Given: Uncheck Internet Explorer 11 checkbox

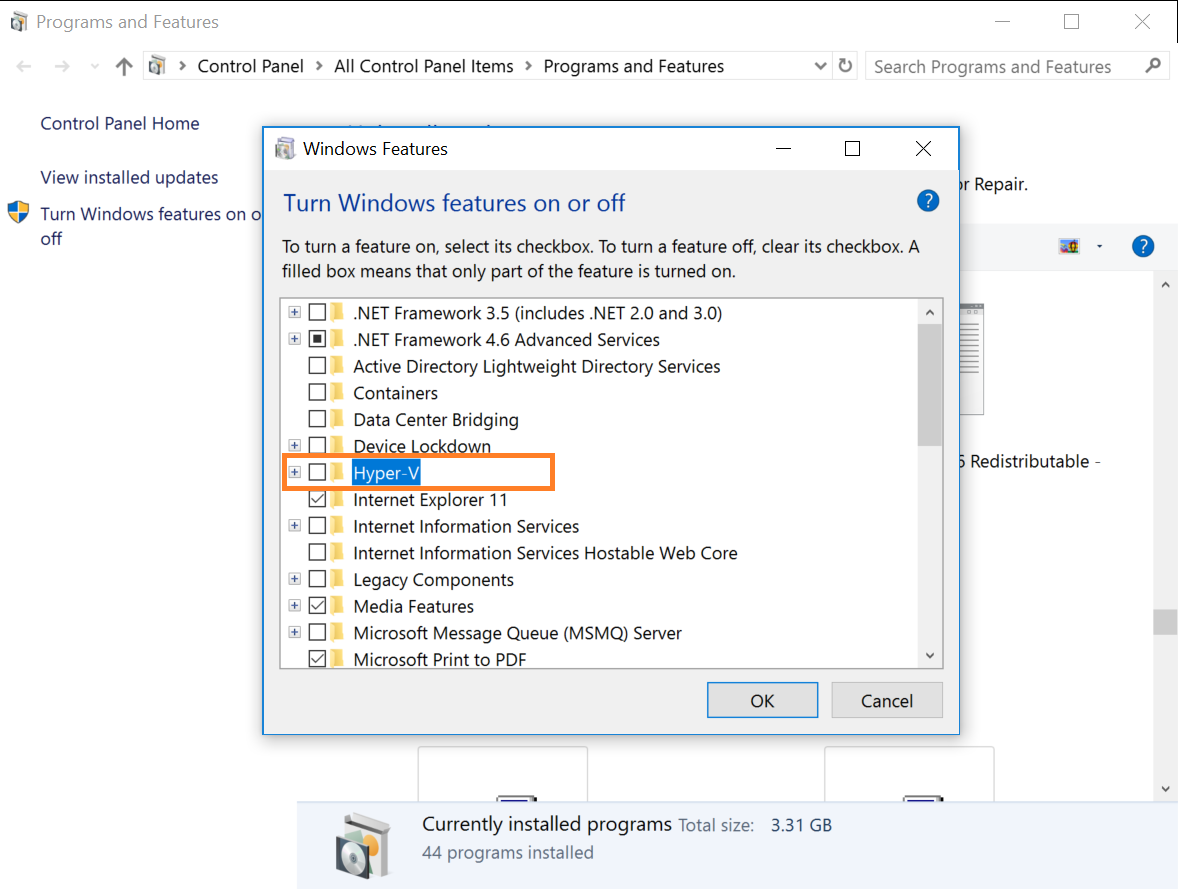Looking at the screenshot, I should (x=317, y=499).
